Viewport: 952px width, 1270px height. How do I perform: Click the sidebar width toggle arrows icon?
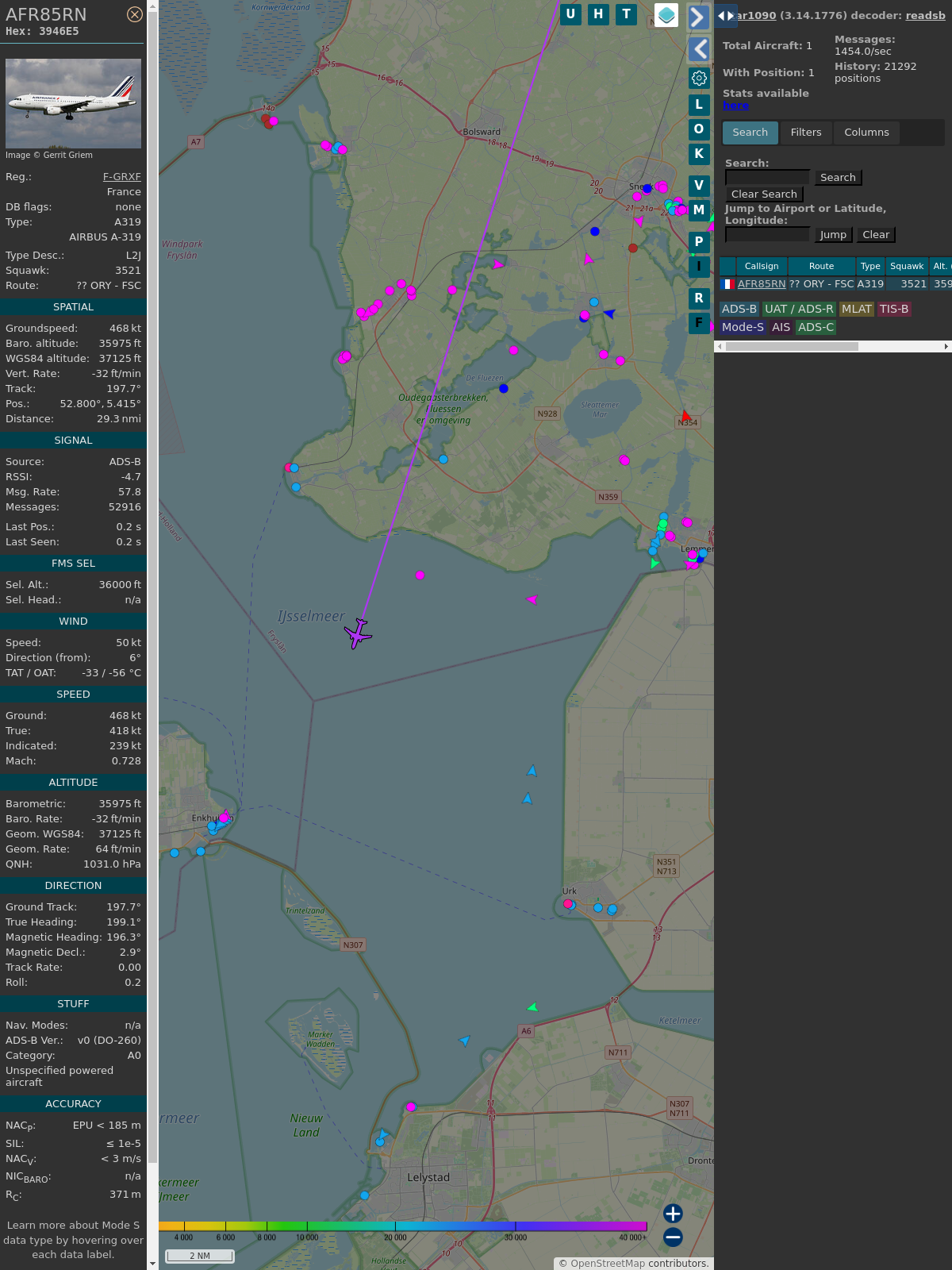[725, 15]
